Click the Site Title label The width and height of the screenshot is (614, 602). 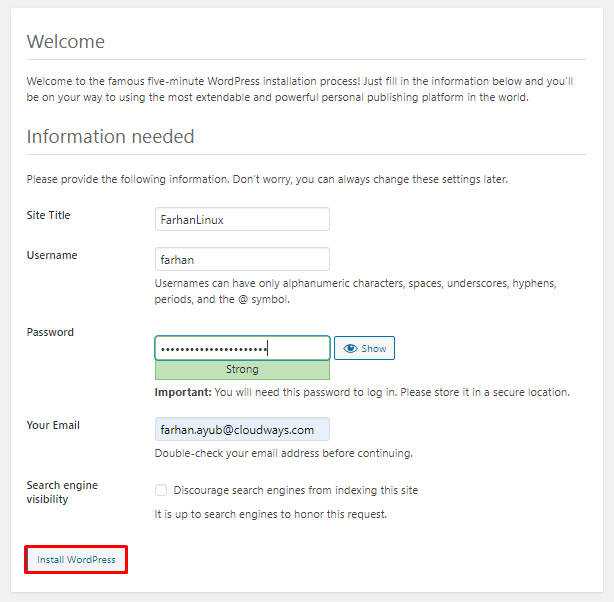48,215
